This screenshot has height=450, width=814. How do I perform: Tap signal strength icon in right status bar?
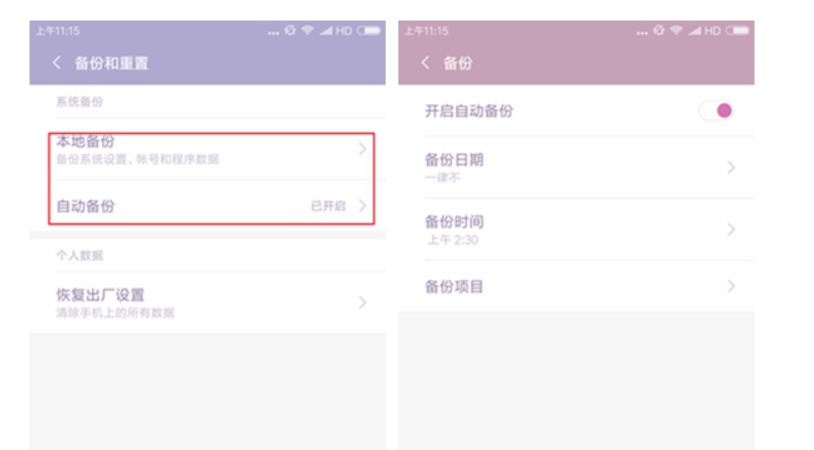pos(694,31)
